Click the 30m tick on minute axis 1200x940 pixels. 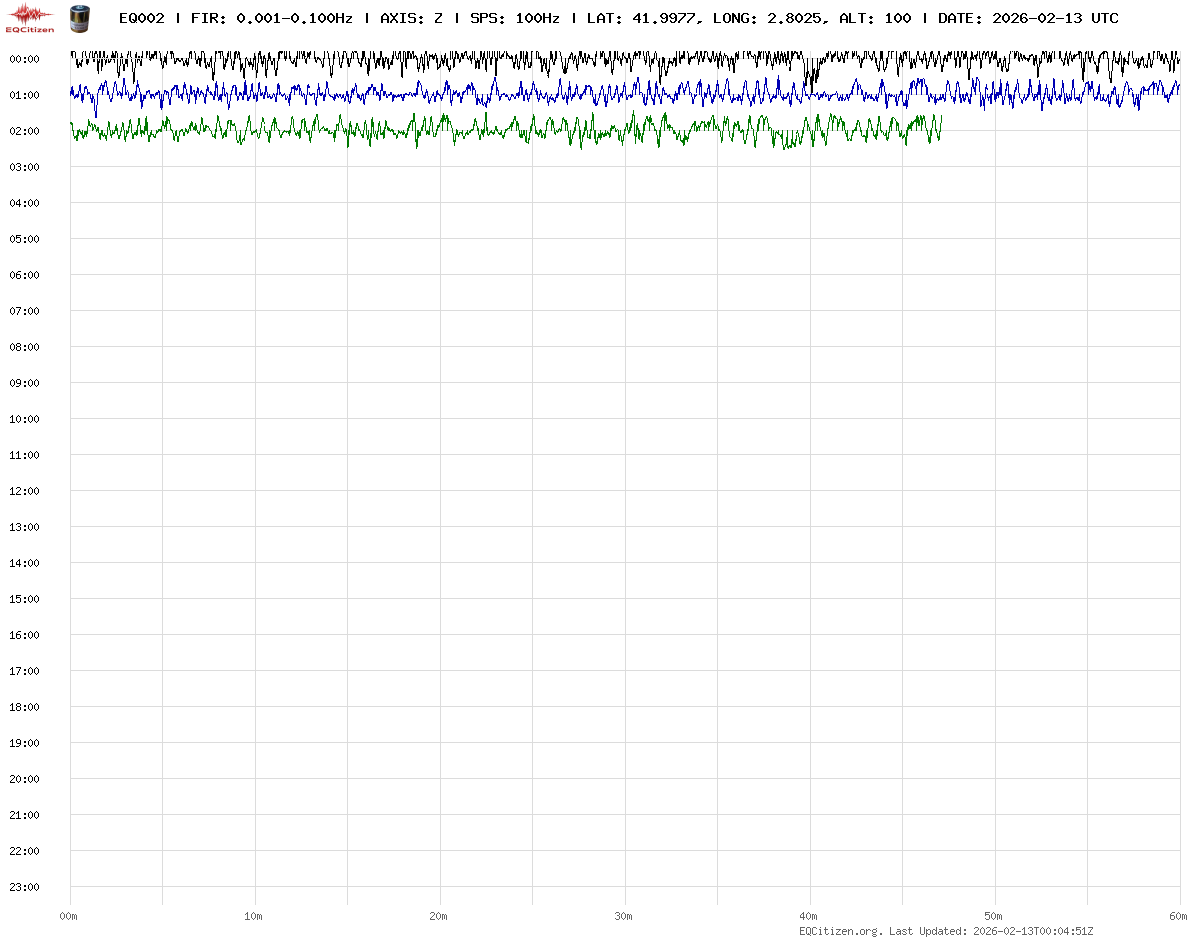click(623, 916)
